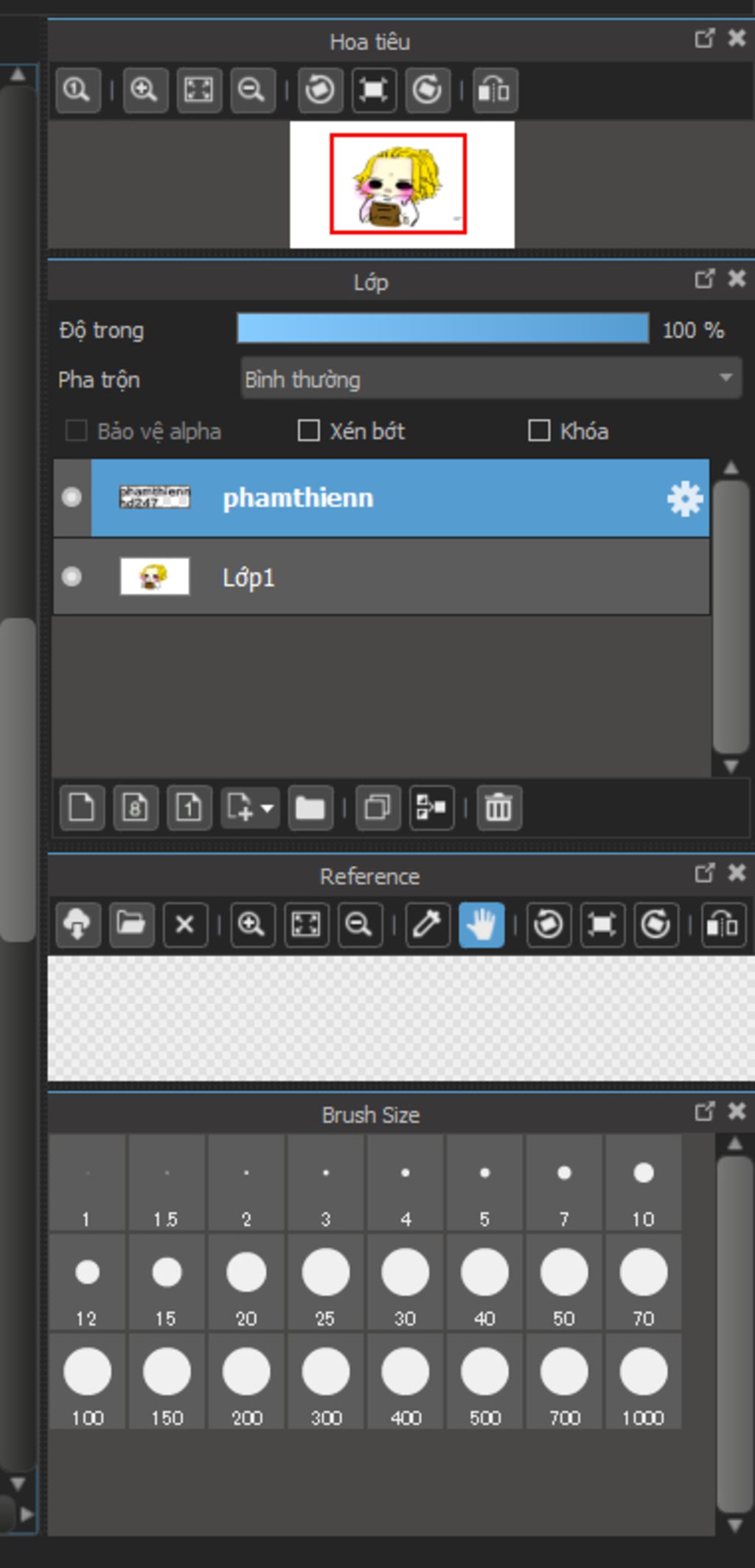Select the eyedropper in Reference panel
Screen dimensions: 755x1568
point(428,924)
